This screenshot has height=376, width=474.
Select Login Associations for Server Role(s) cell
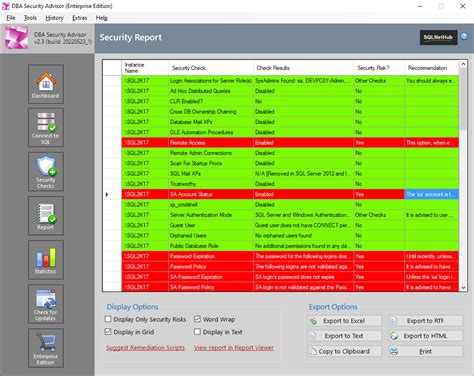211,81
